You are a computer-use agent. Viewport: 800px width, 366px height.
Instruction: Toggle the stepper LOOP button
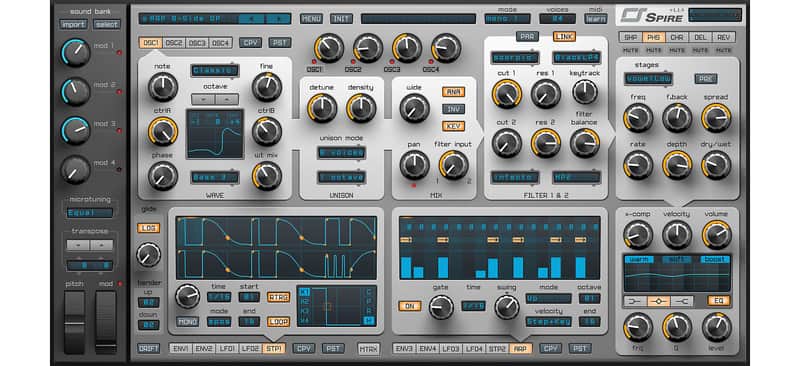point(278,322)
